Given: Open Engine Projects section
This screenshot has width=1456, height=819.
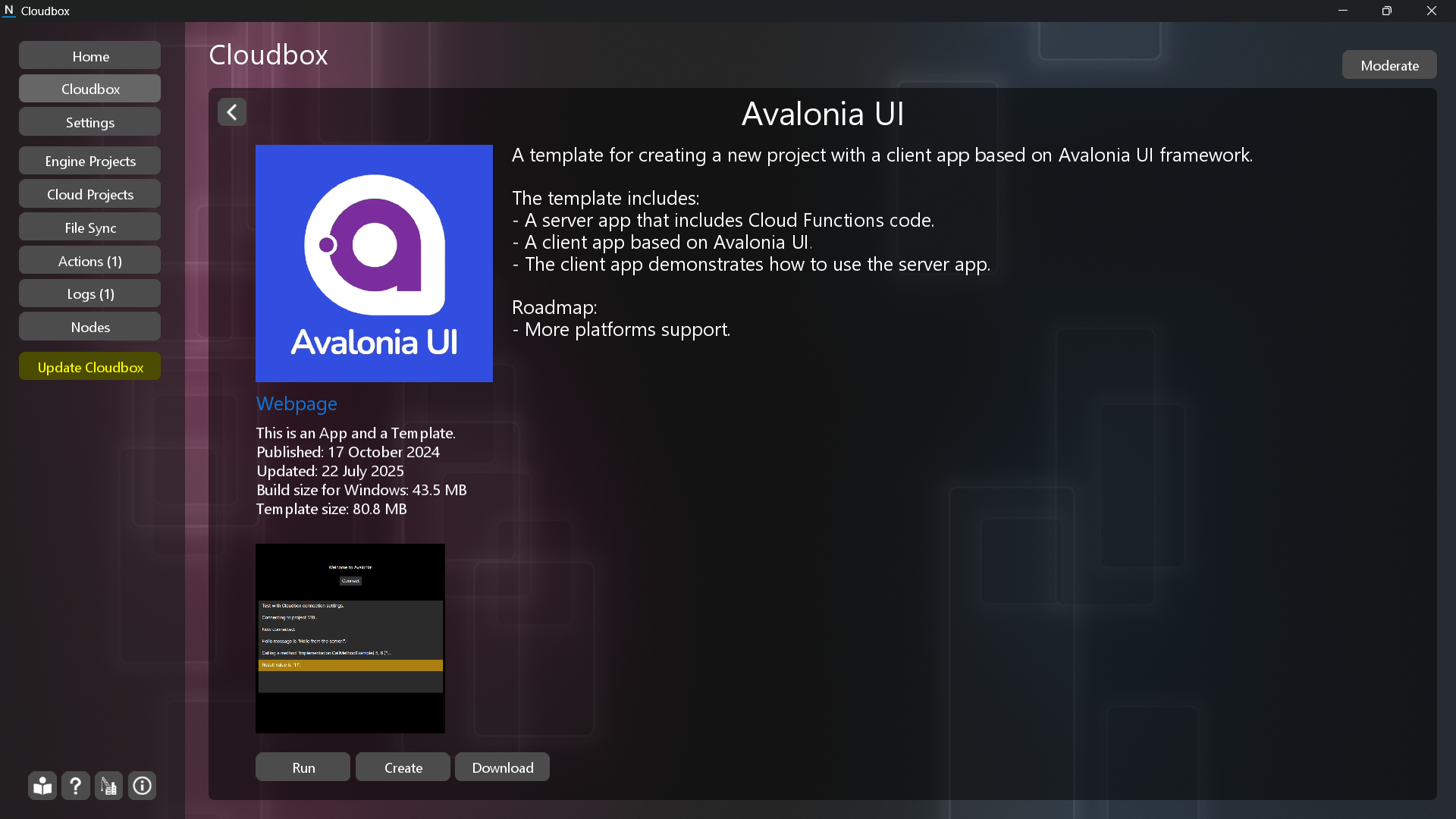Looking at the screenshot, I should pyautogui.click(x=90, y=161).
